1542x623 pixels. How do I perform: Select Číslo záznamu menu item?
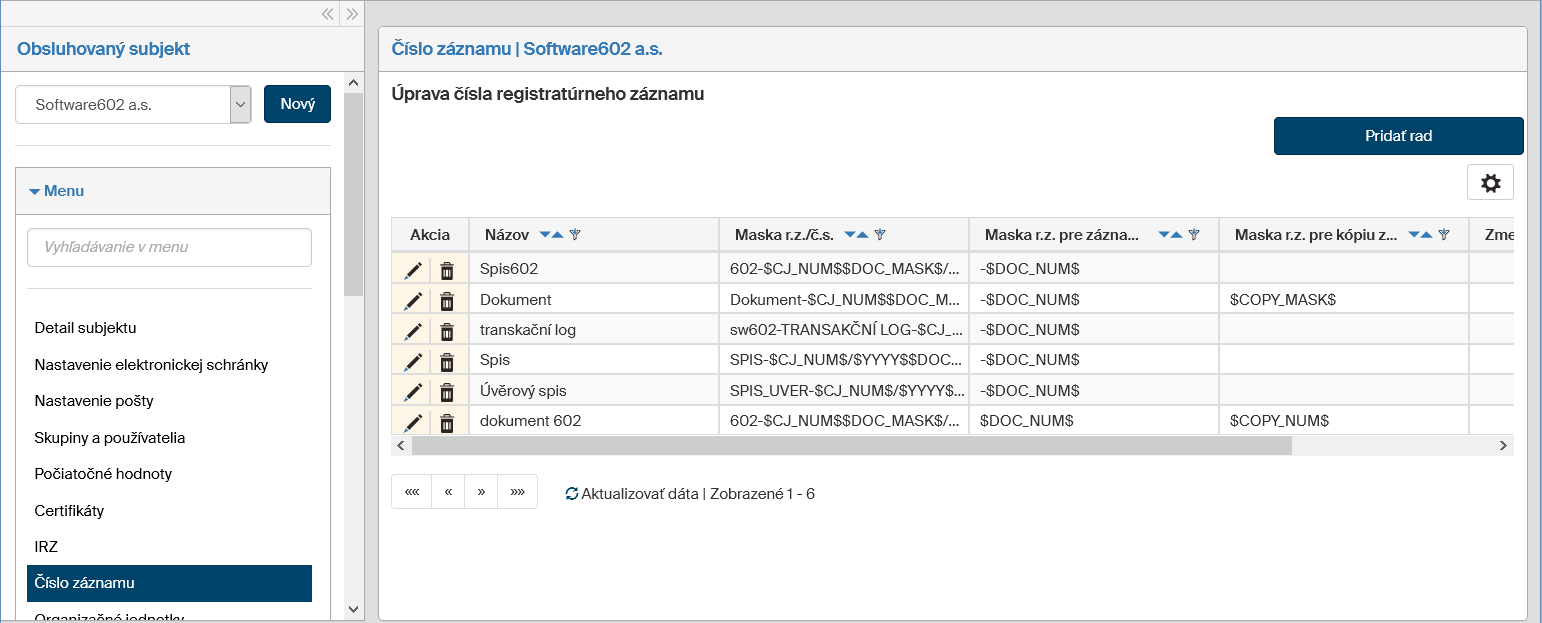pyautogui.click(x=169, y=583)
